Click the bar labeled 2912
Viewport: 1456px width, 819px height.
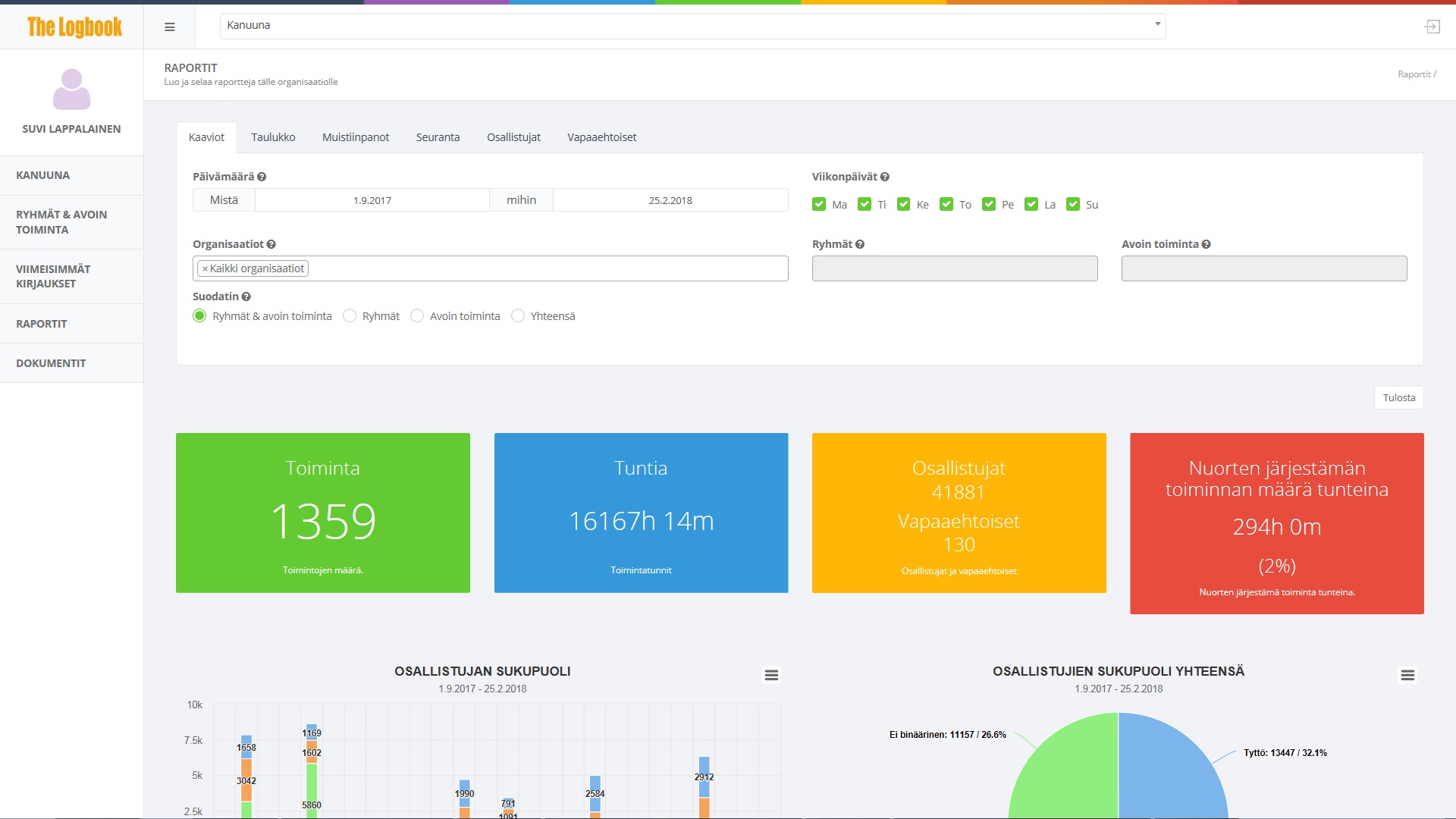(704, 777)
